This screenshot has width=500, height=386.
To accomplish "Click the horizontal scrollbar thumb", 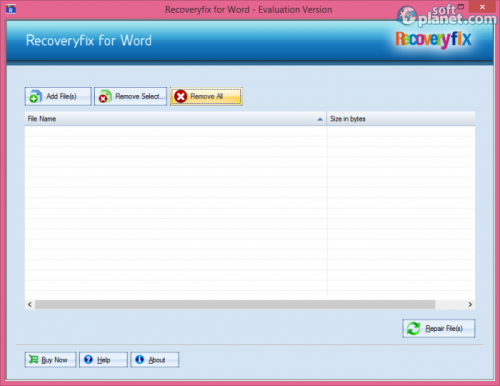I will point(235,304).
